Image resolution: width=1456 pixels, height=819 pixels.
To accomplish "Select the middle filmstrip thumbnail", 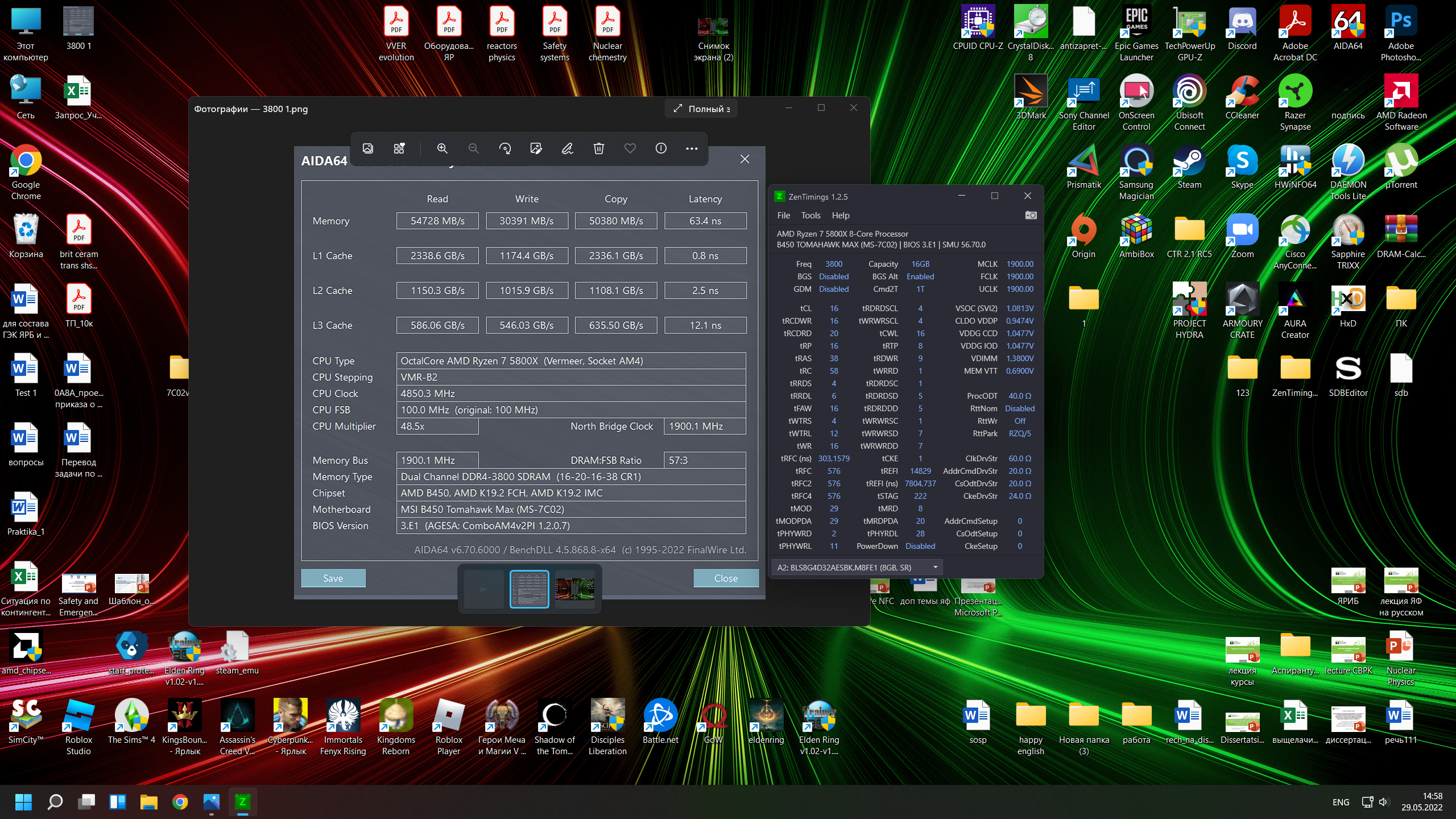I will (529, 589).
